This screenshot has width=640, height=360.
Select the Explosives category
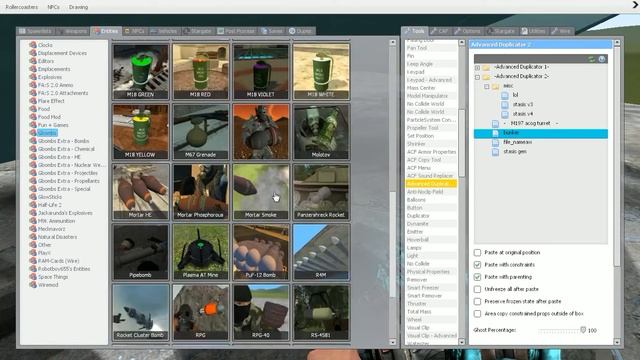pyautogui.click(x=50, y=77)
